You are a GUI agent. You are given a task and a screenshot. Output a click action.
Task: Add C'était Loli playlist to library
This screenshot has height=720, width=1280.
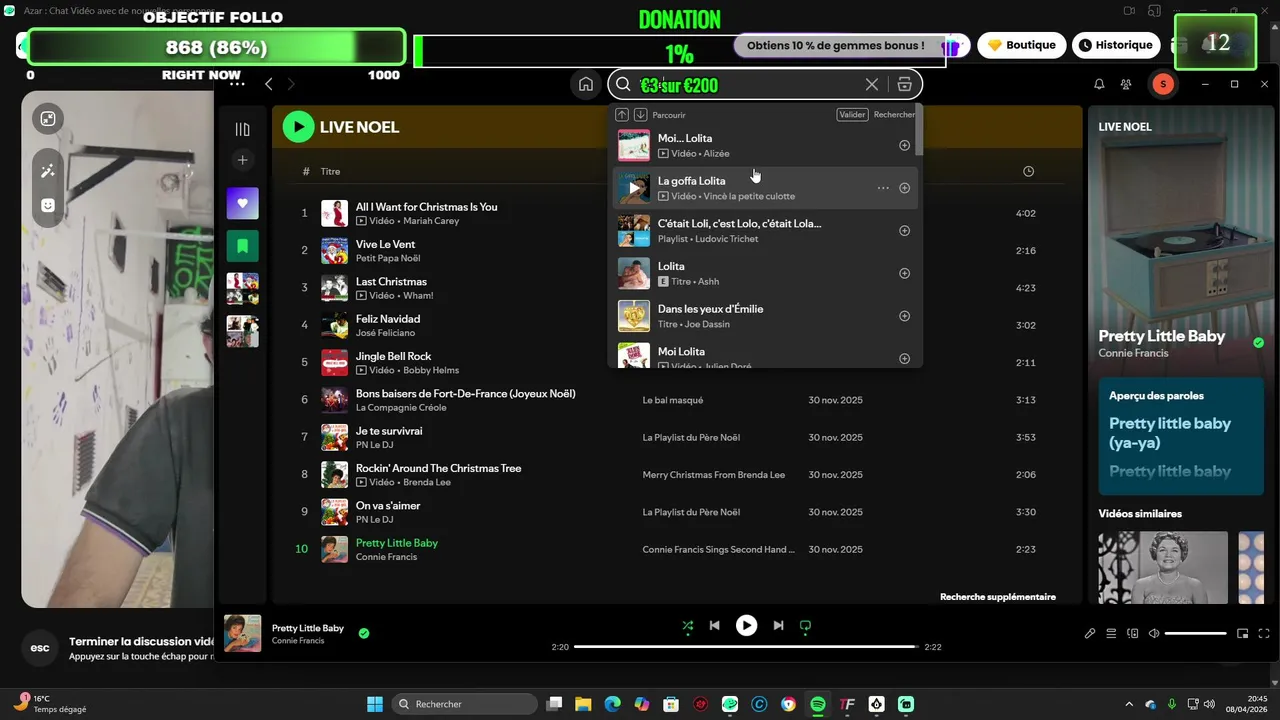[x=904, y=231]
